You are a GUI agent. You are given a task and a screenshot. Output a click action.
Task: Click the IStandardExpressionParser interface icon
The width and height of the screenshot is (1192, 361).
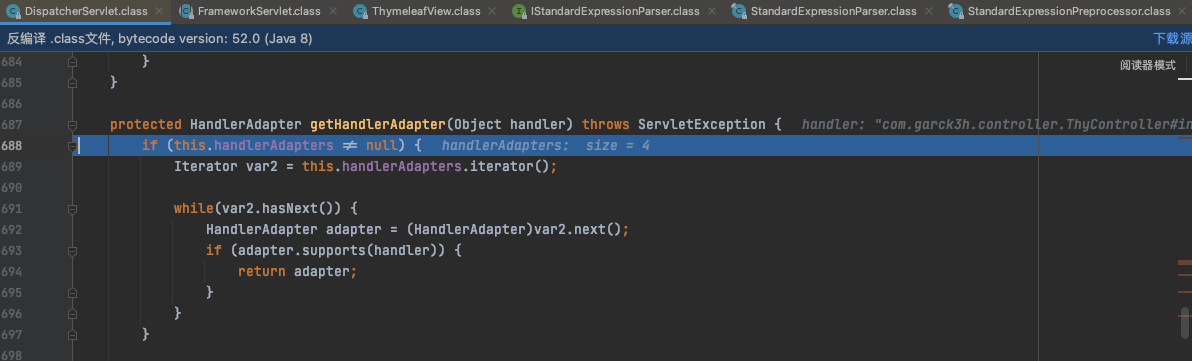click(519, 11)
